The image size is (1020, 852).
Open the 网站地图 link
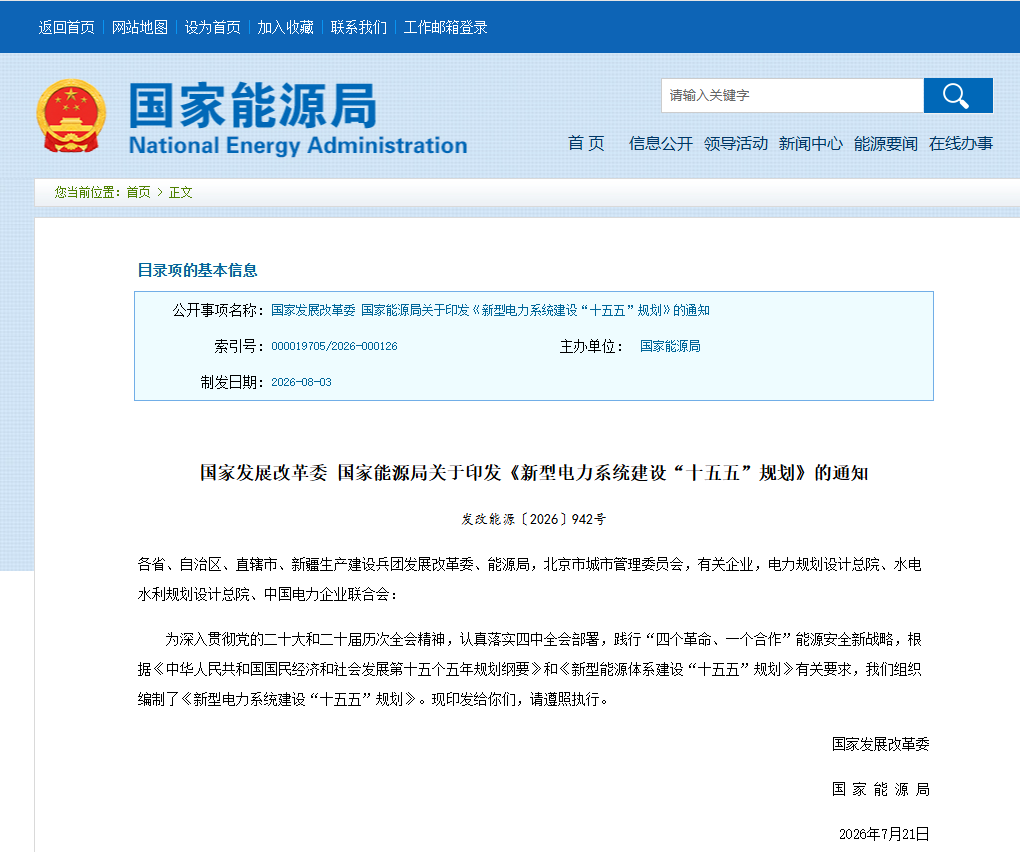(140, 27)
